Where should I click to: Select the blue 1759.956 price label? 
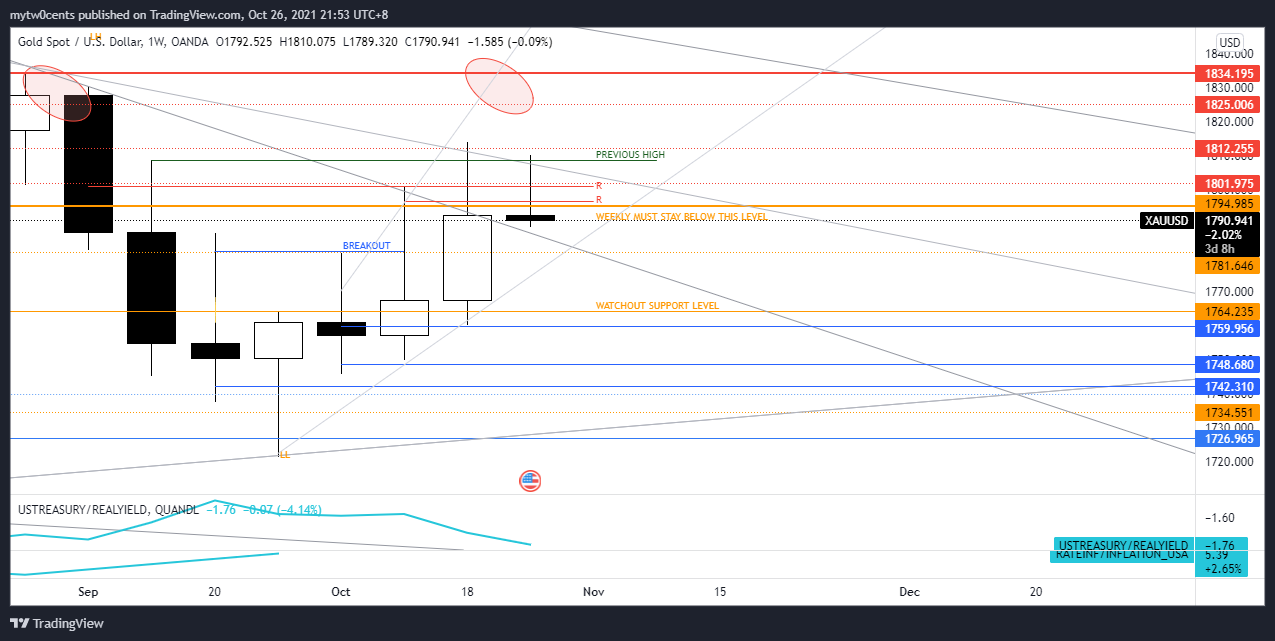pos(1229,328)
